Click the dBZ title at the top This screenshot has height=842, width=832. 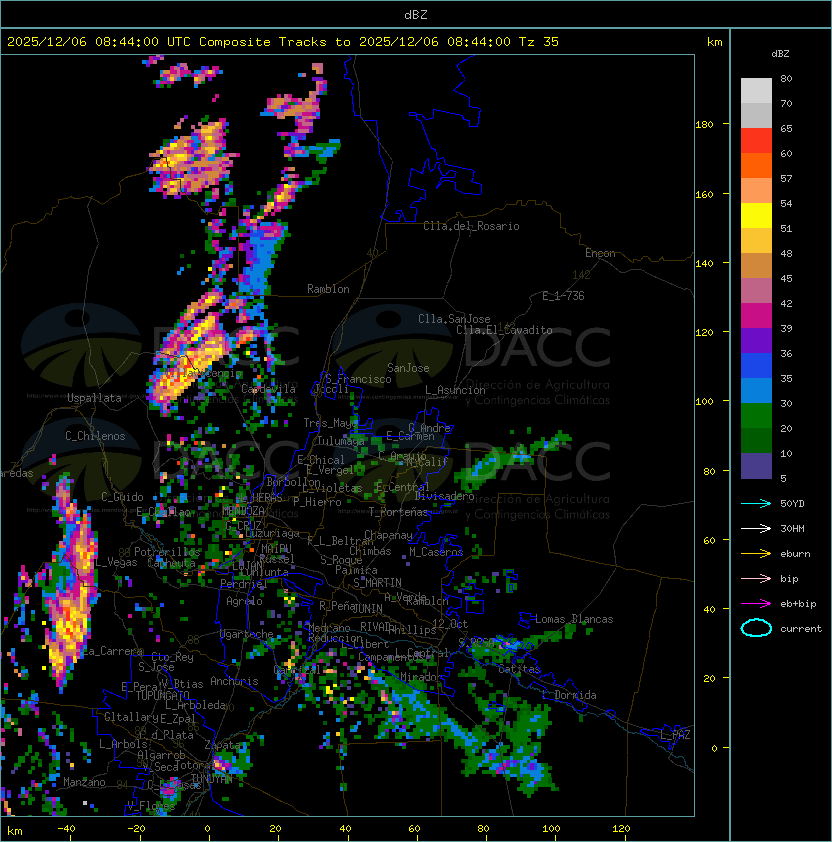(416, 14)
